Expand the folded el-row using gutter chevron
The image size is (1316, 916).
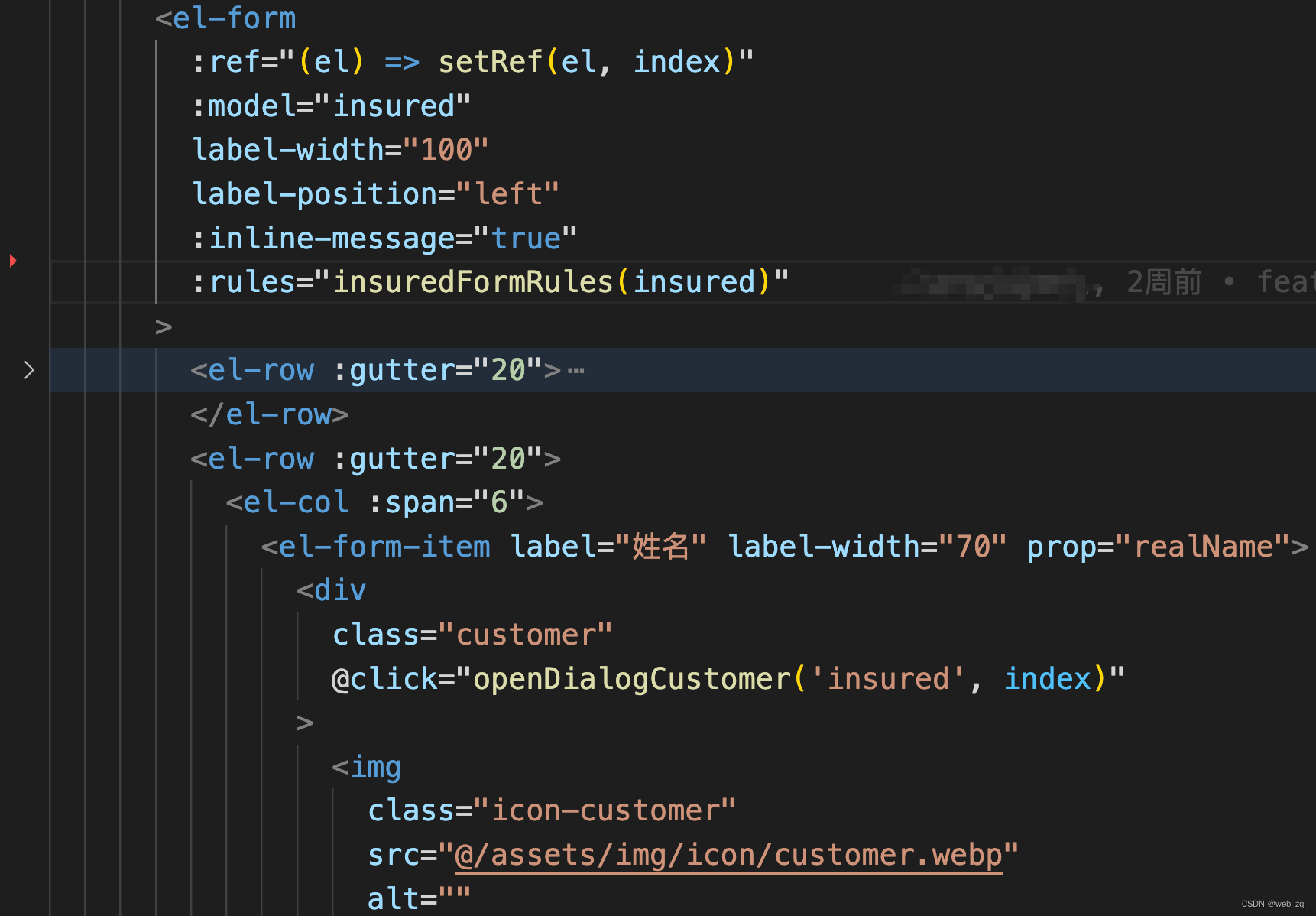pos(28,371)
